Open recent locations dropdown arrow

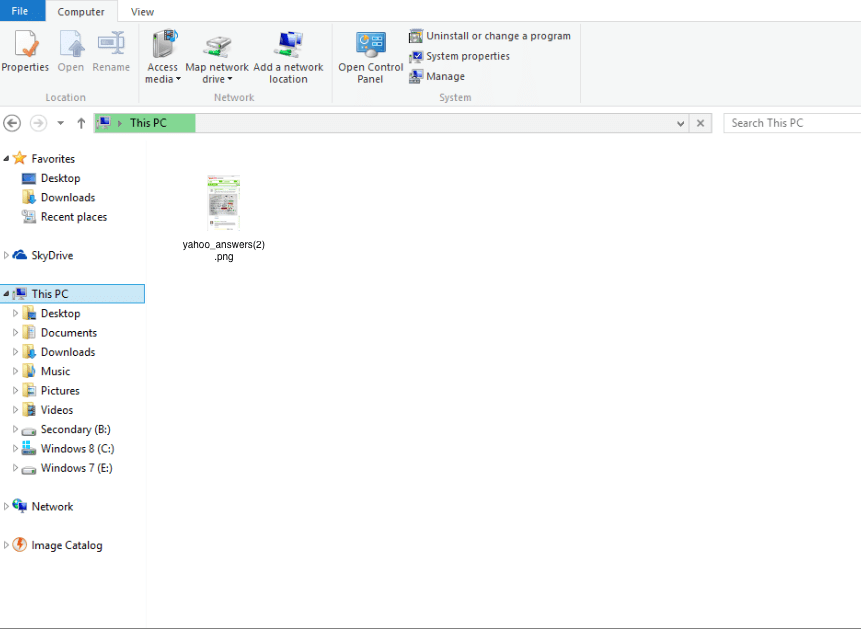(x=60, y=123)
